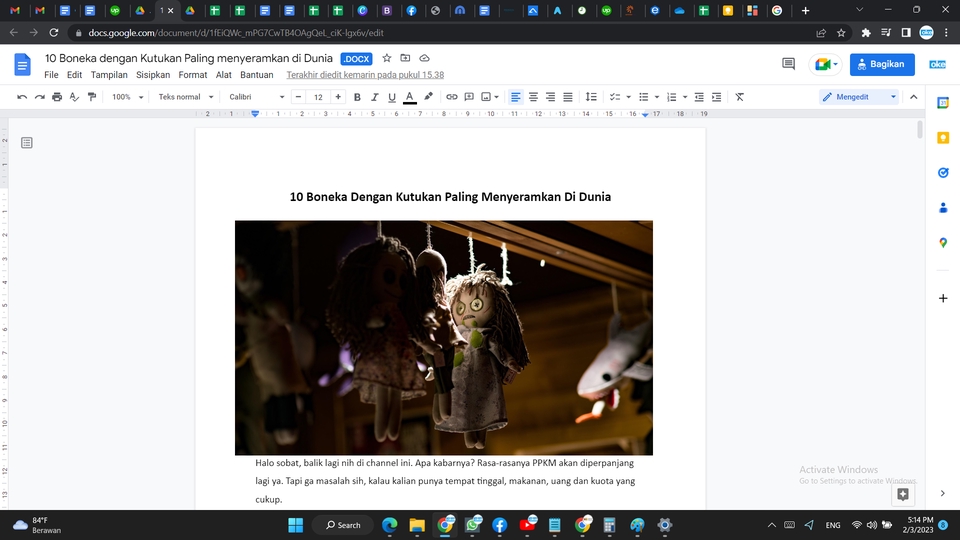The image size is (960, 540).
Task: Open comment history icon
Action: coord(788,64)
